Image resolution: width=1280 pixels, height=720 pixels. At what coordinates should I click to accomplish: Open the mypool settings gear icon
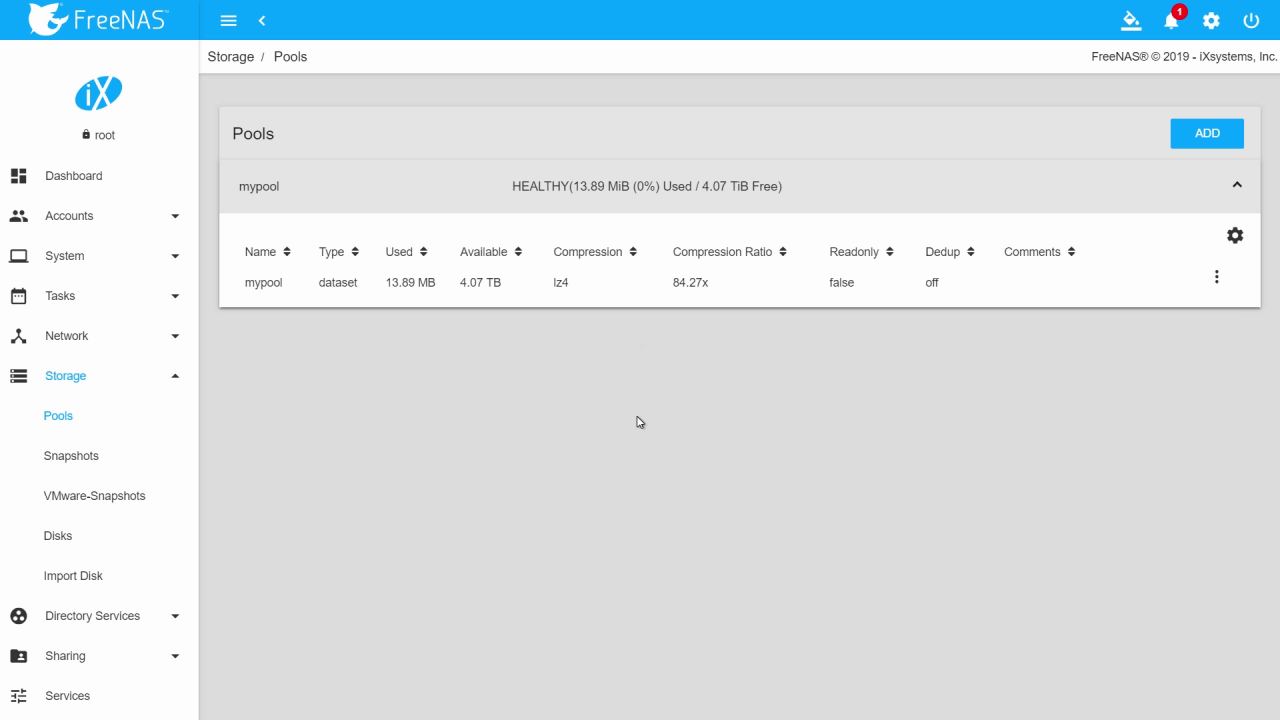pos(1235,235)
